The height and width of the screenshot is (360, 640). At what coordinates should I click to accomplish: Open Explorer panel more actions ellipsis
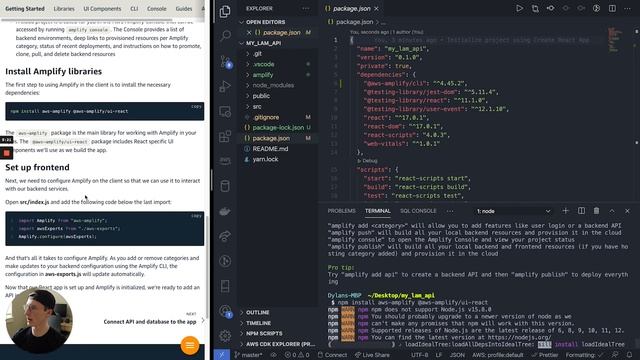[x=305, y=8]
